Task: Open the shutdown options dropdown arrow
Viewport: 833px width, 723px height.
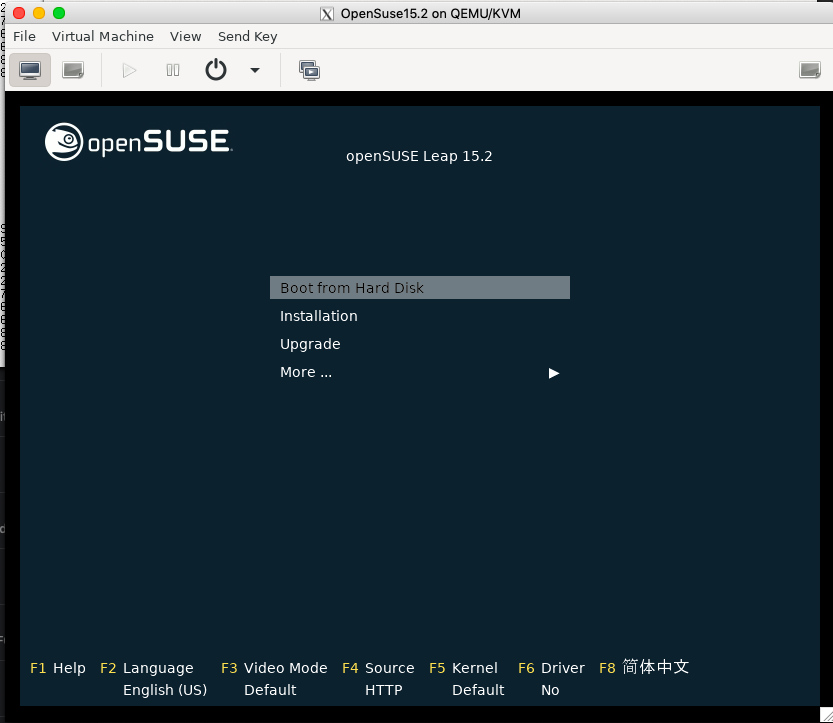Action: (x=255, y=70)
